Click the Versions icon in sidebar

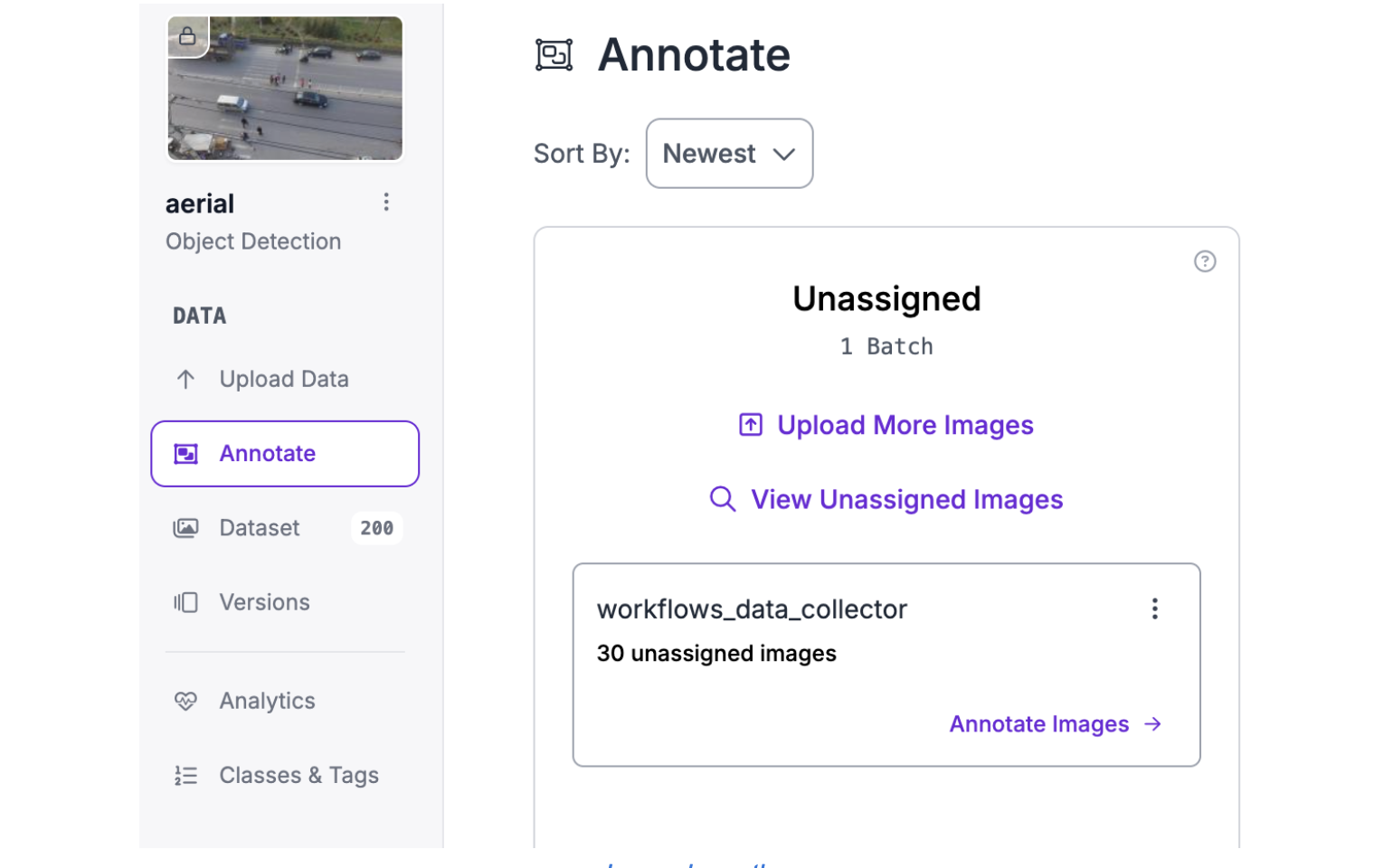click(185, 602)
